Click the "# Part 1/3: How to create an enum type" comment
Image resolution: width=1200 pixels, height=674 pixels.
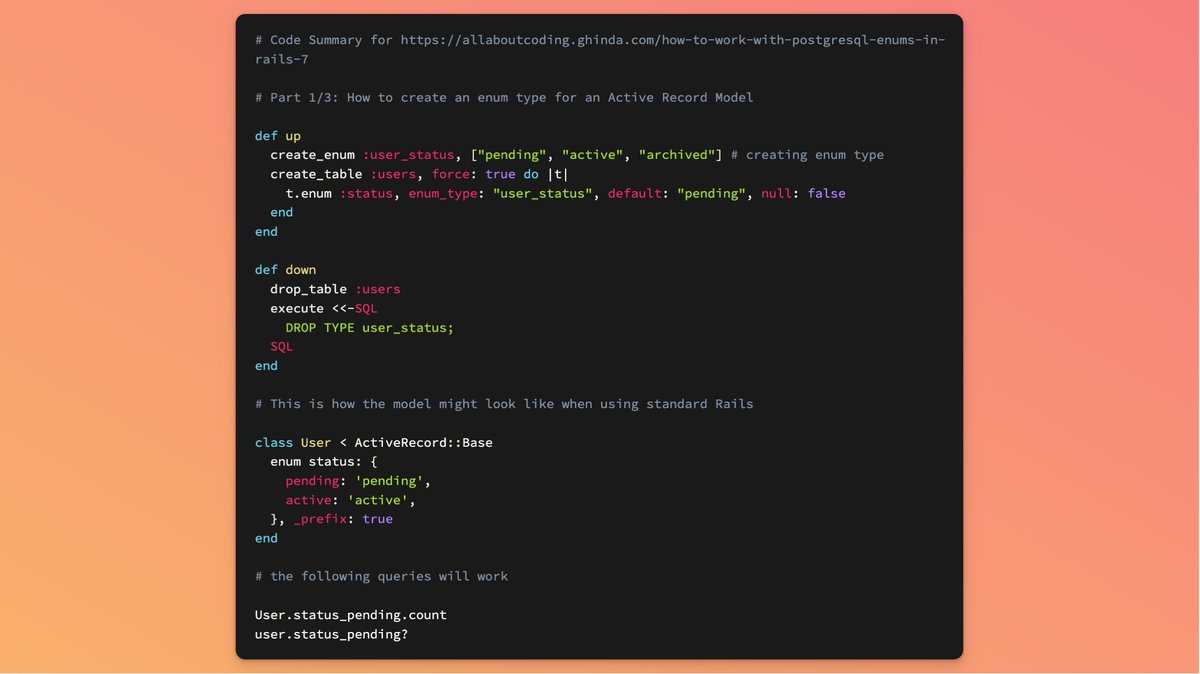504,98
